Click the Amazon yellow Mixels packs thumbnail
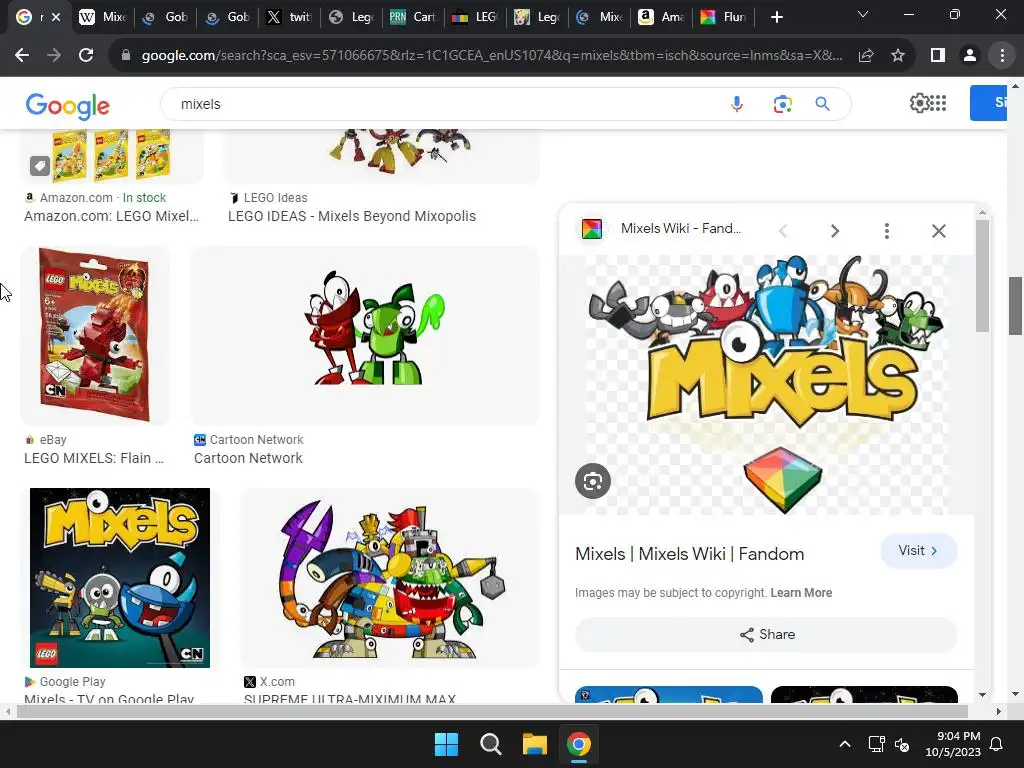Viewport: 1024px width, 768px height. pyautogui.click(x=112, y=156)
